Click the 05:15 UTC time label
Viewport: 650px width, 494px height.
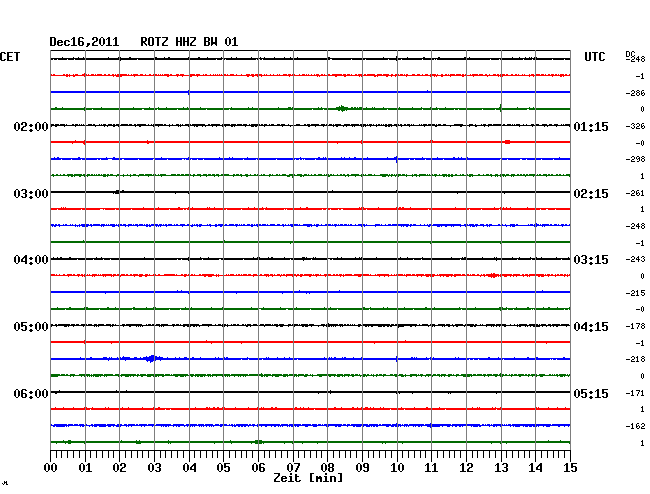coord(591,393)
